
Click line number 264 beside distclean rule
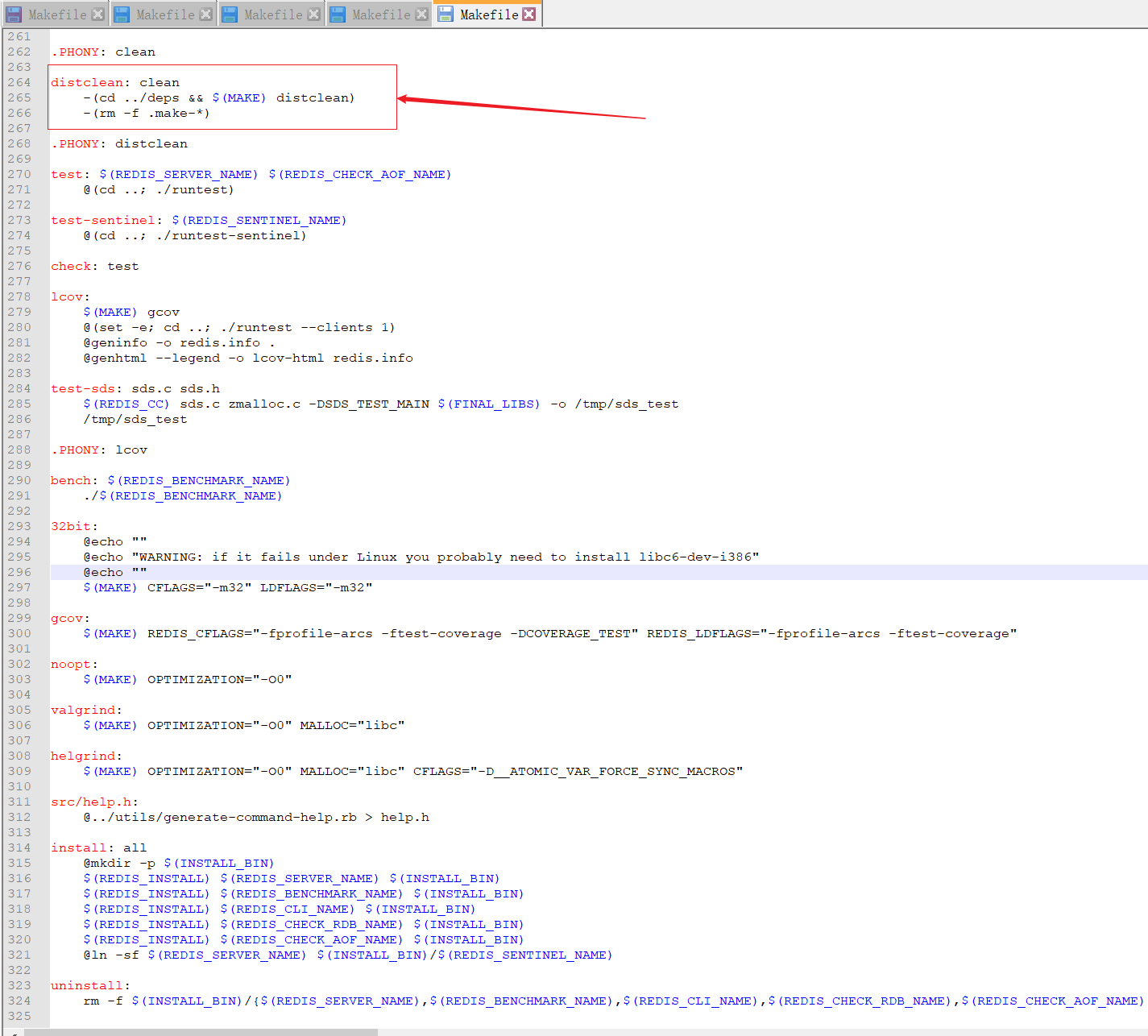[x=19, y=81]
